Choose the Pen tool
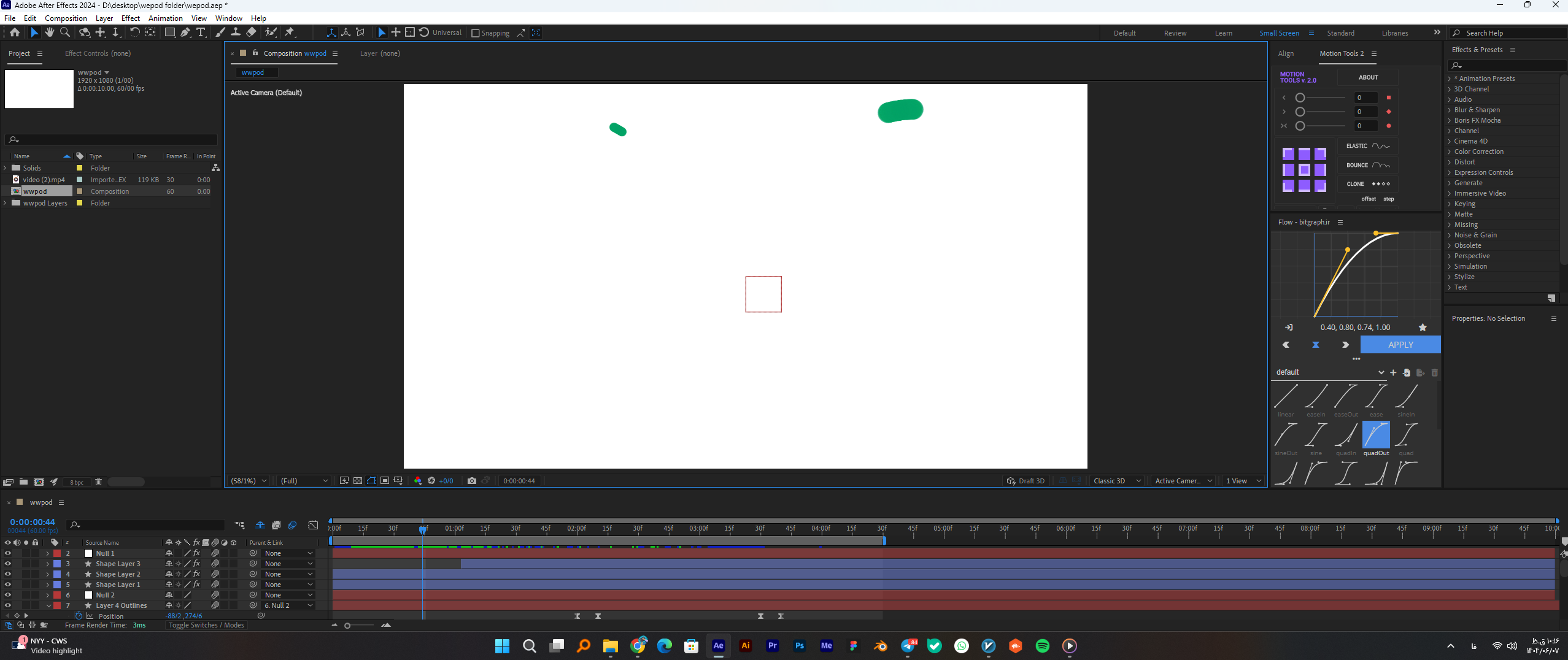The width and height of the screenshot is (1568, 660). [185, 33]
